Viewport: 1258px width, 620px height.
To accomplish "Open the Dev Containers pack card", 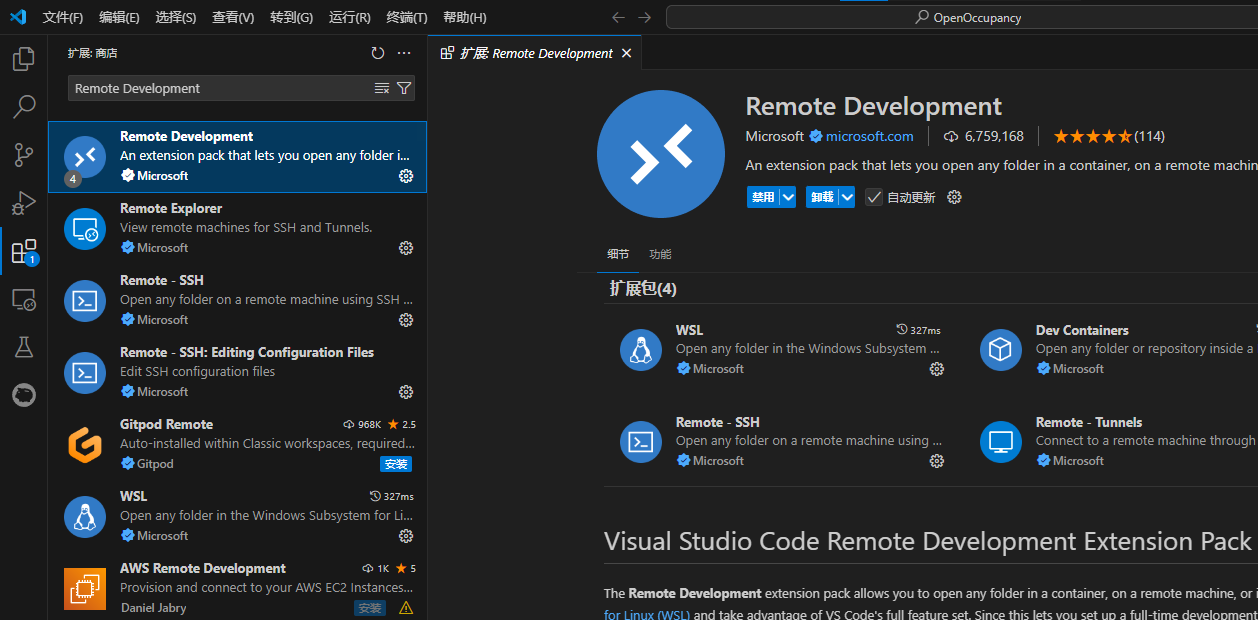I will [1115, 349].
